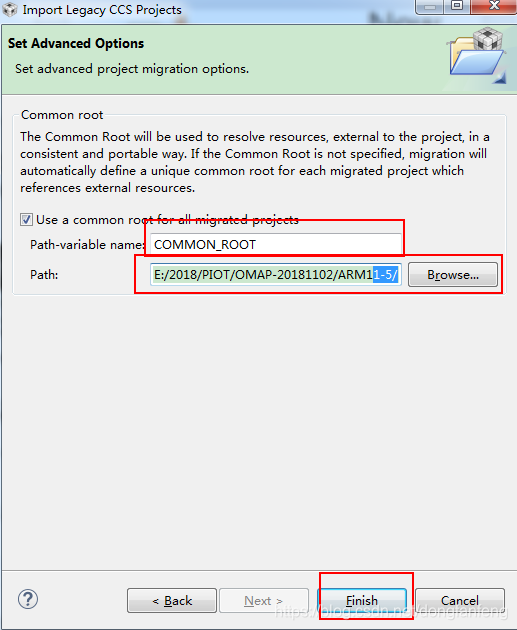Click the CCS cube icon in title bar

(9, 9)
